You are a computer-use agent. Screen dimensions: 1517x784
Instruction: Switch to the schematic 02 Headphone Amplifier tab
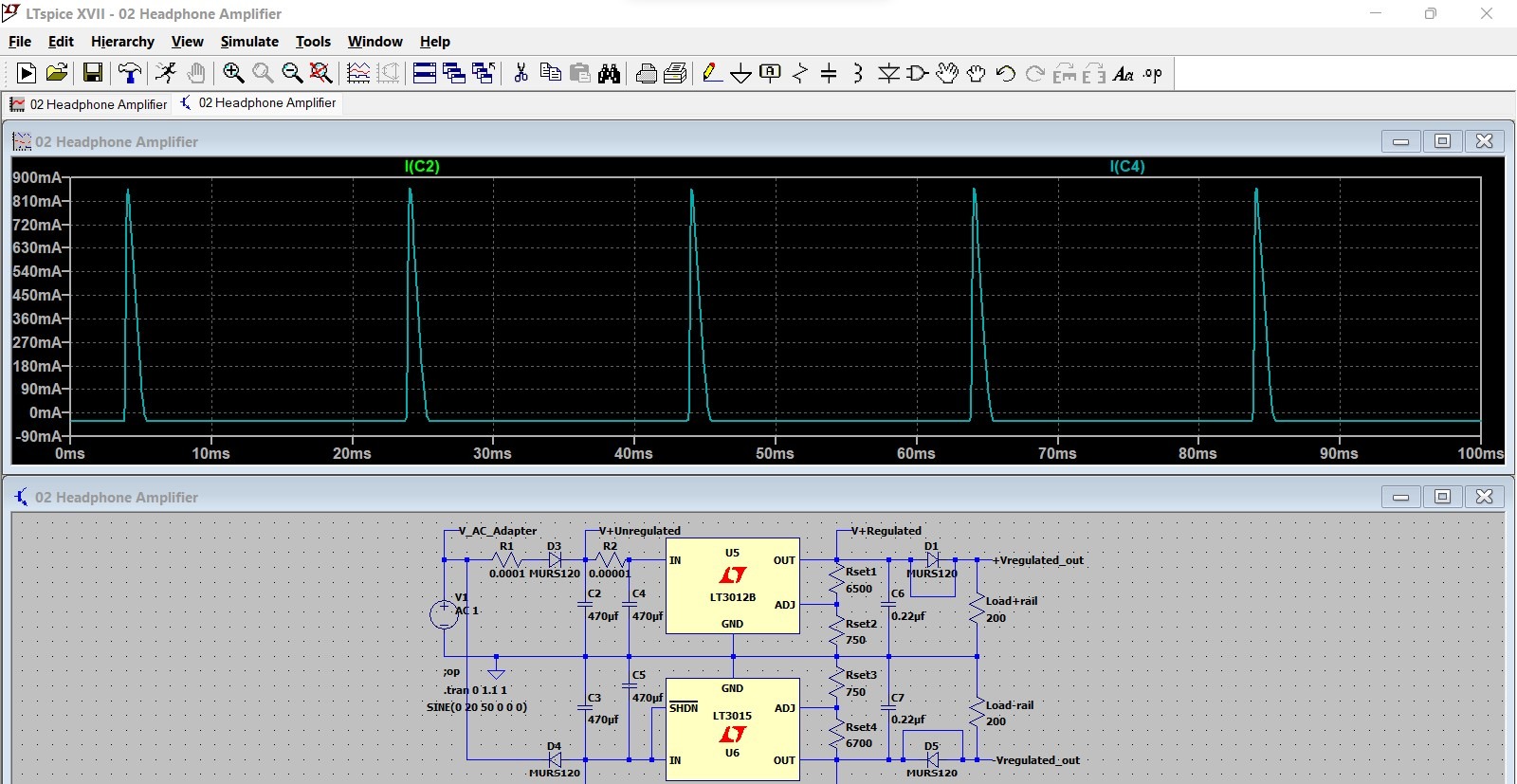point(258,103)
